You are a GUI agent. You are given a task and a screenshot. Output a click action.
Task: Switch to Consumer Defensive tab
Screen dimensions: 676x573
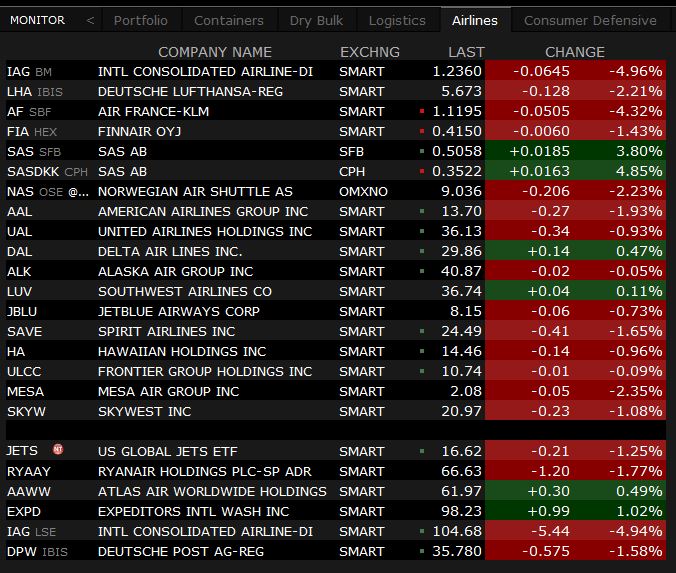click(x=590, y=20)
